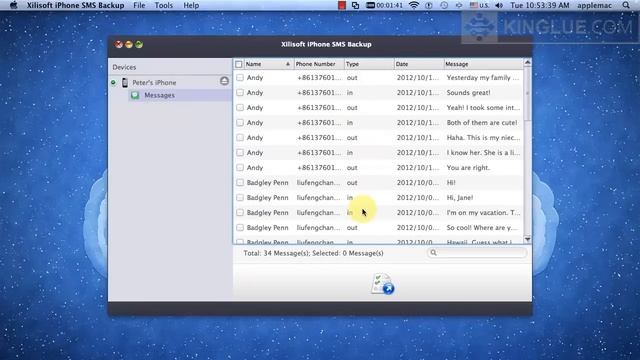Sort by the Type column header
This screenshot has height=360, width=640.
[x=369, y=64]
